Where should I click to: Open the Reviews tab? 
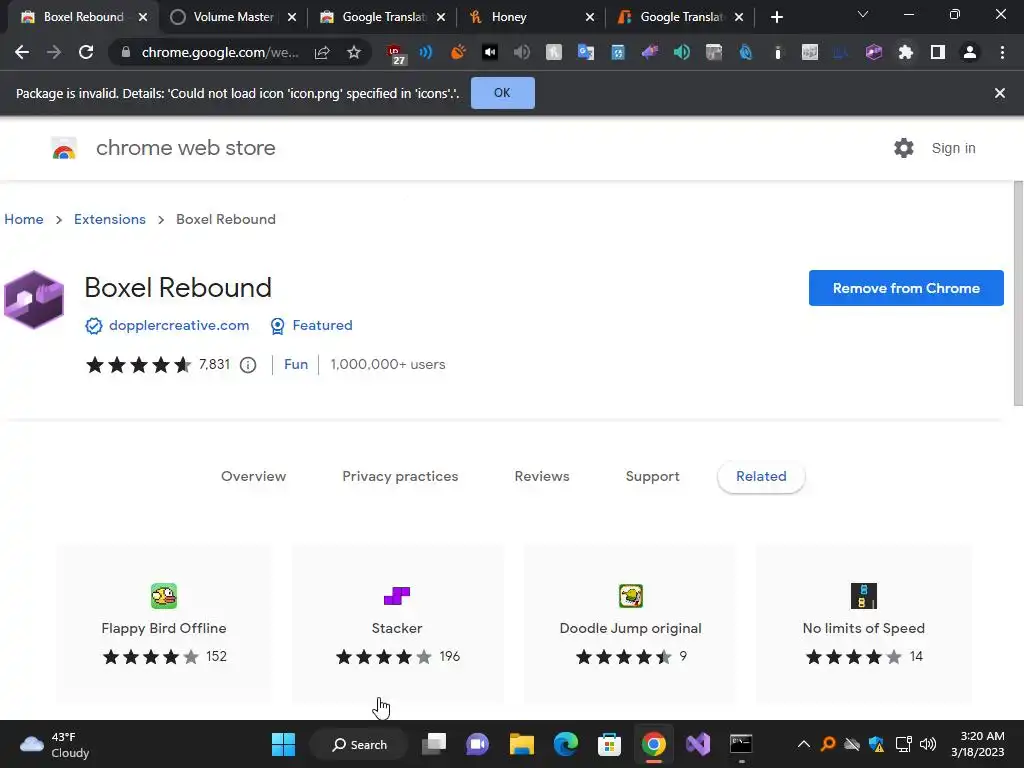click(542, 477)
